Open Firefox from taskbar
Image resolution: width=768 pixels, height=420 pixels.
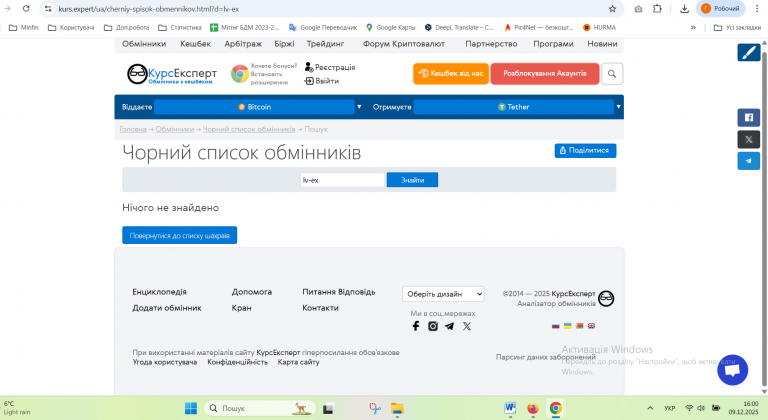coord(532,408)
